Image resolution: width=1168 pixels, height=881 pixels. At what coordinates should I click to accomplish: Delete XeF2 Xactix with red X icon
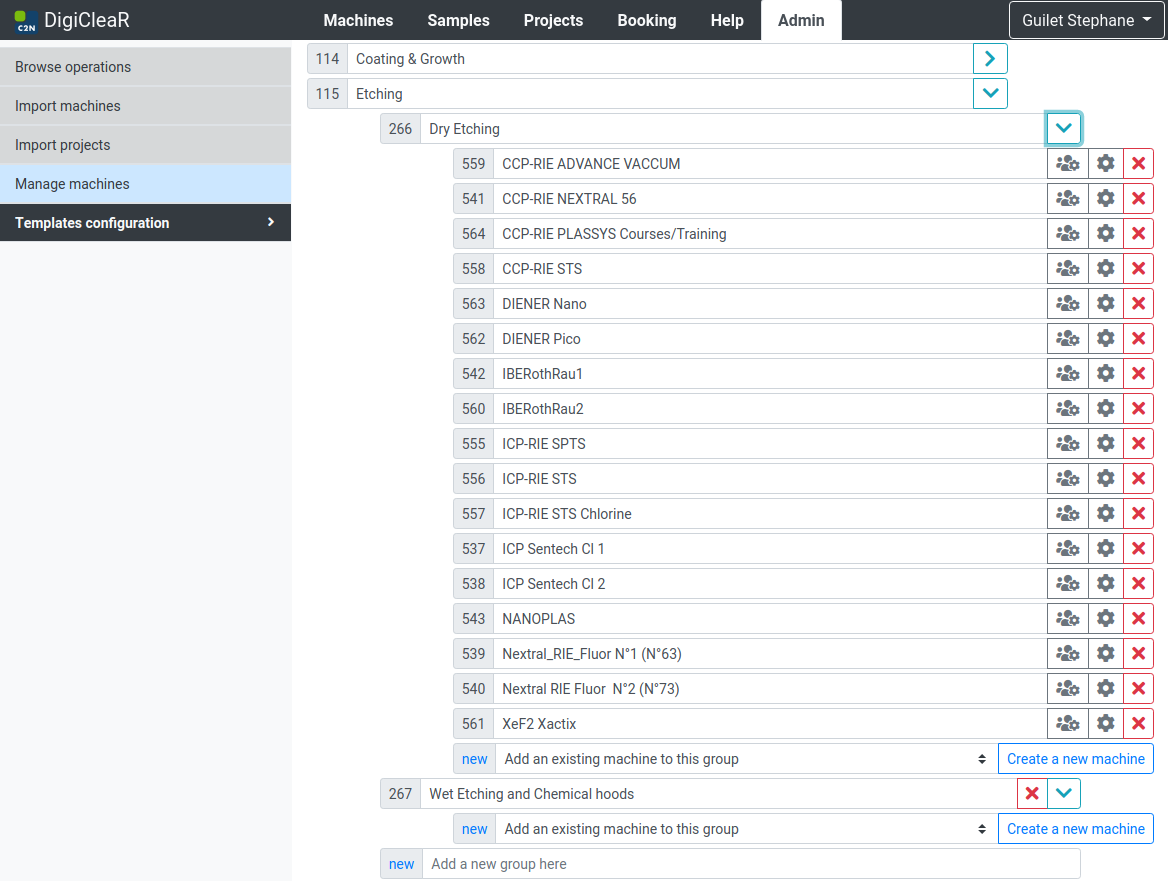[1138, 724]
